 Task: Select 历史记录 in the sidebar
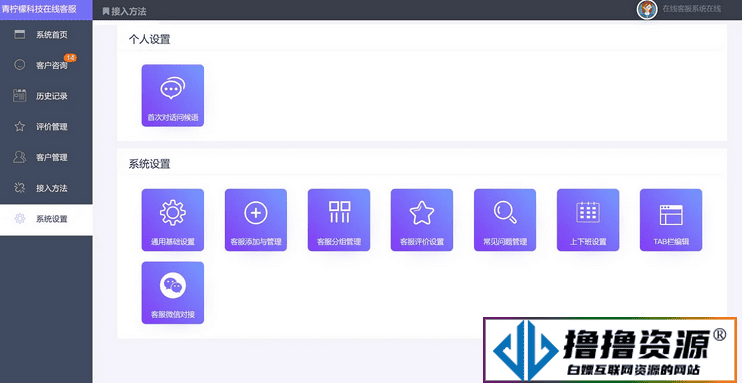[x=46, y=96]
